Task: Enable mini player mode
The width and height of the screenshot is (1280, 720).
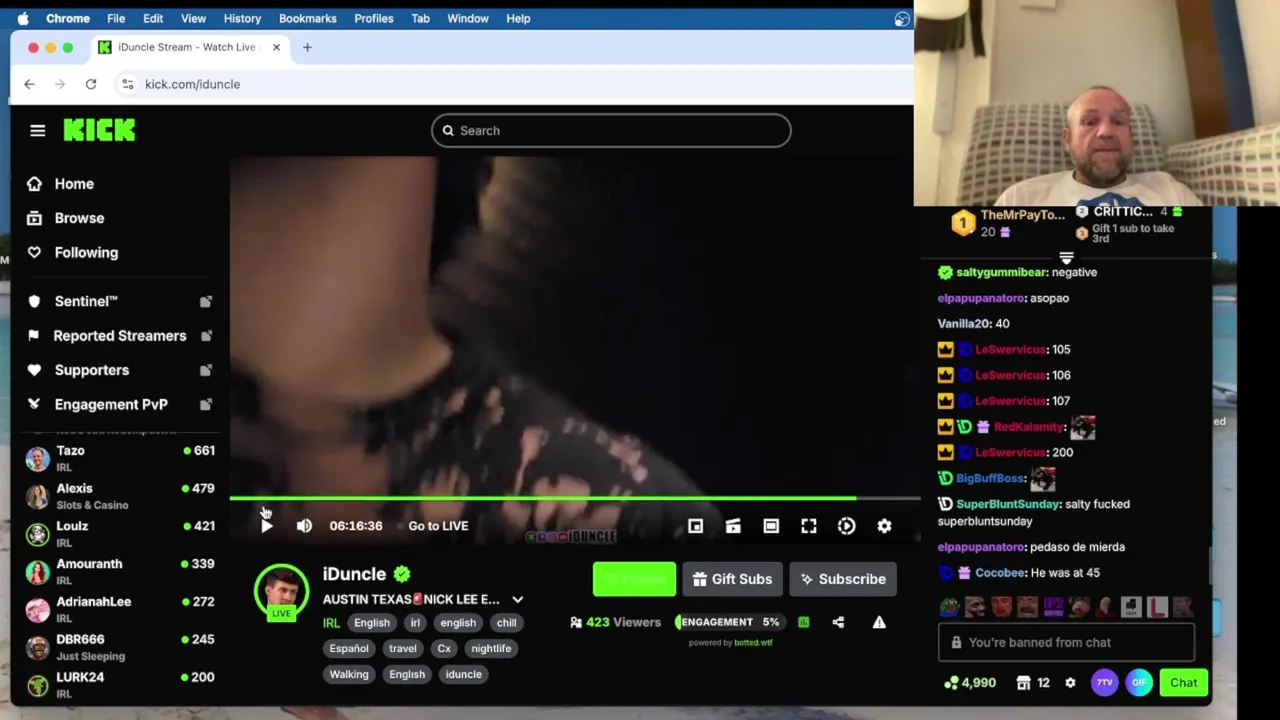Action: pyautogui.click(x=695, y=526)
